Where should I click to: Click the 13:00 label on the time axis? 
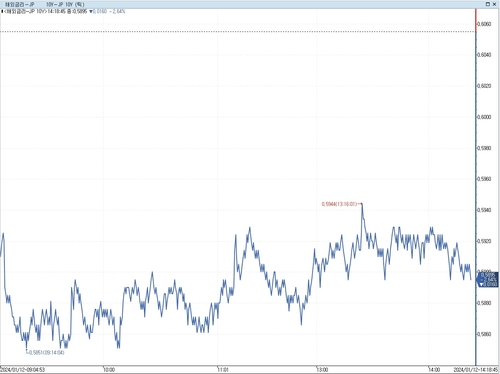[x=322, y=370]
